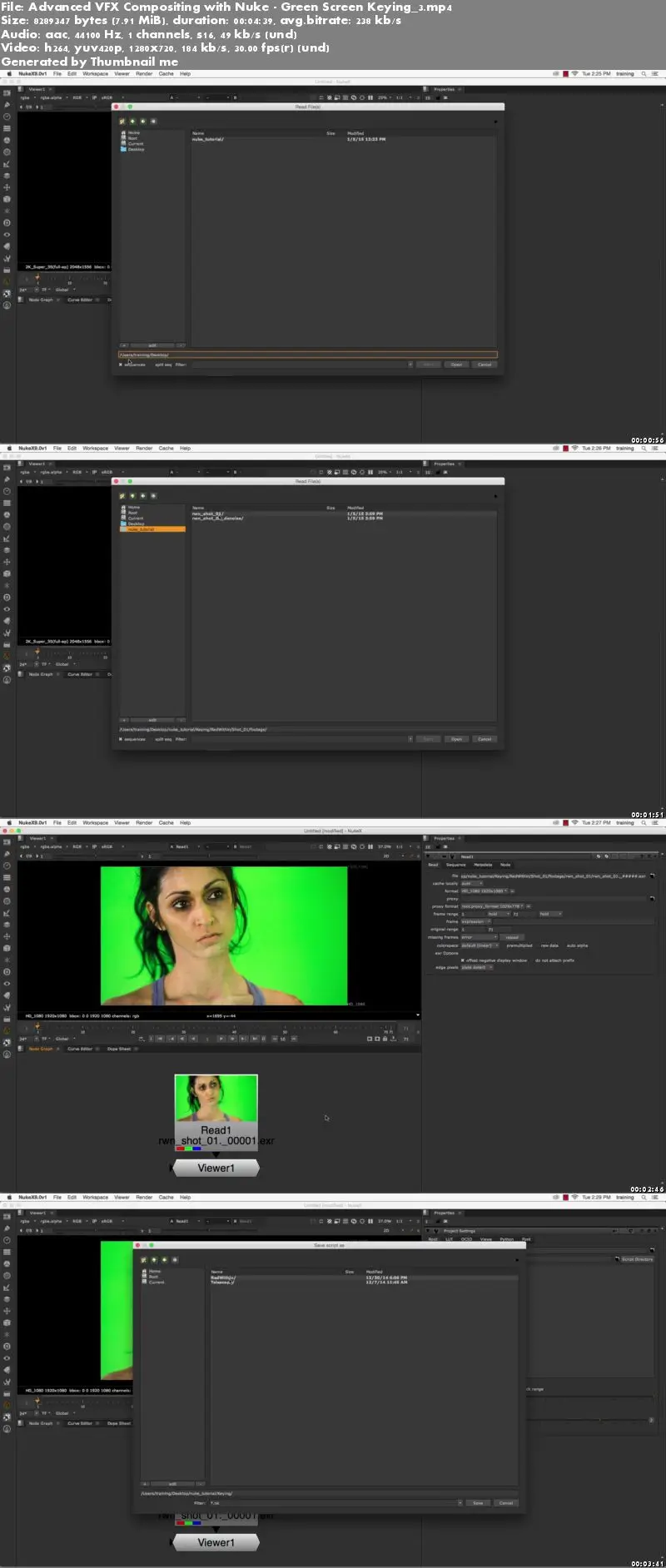Open the Deep nodes icon in the 00:03:41 frame
The width and height of the screenshot is (666, 1568).
7,1347
